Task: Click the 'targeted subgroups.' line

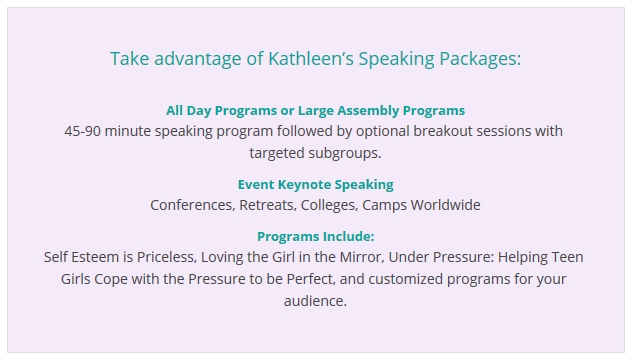Action: (315, 153)
